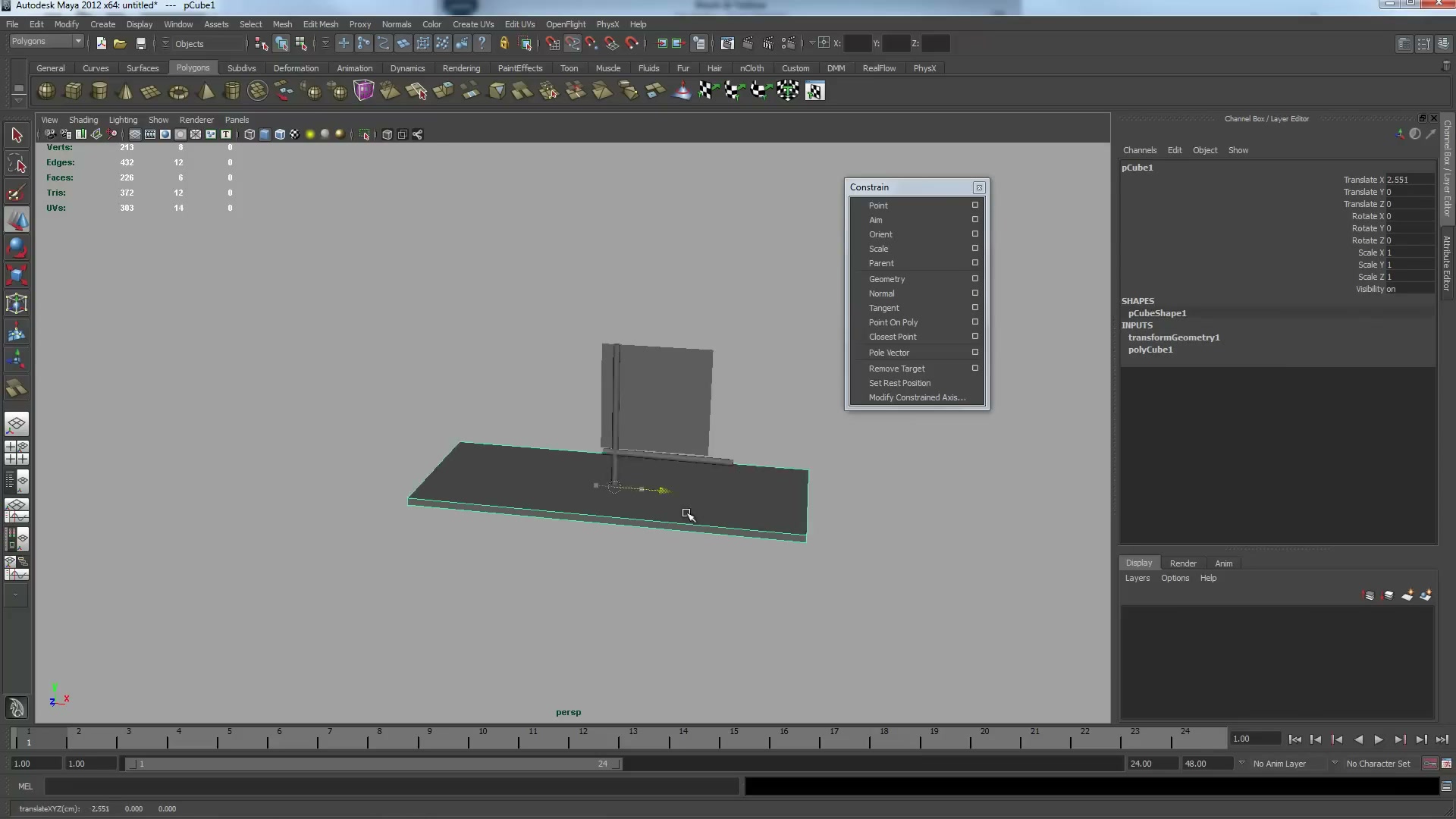Select transformGeometry1 input in Channel Box
1456x819 pixels.
point(1174,337)
